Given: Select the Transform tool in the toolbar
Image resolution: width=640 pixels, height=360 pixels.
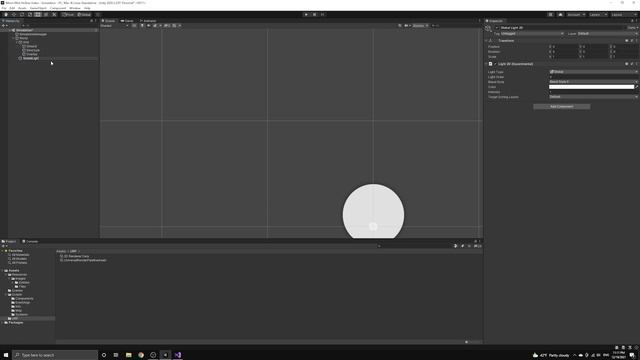Looking at the screenshot, I should pos(46,15).
